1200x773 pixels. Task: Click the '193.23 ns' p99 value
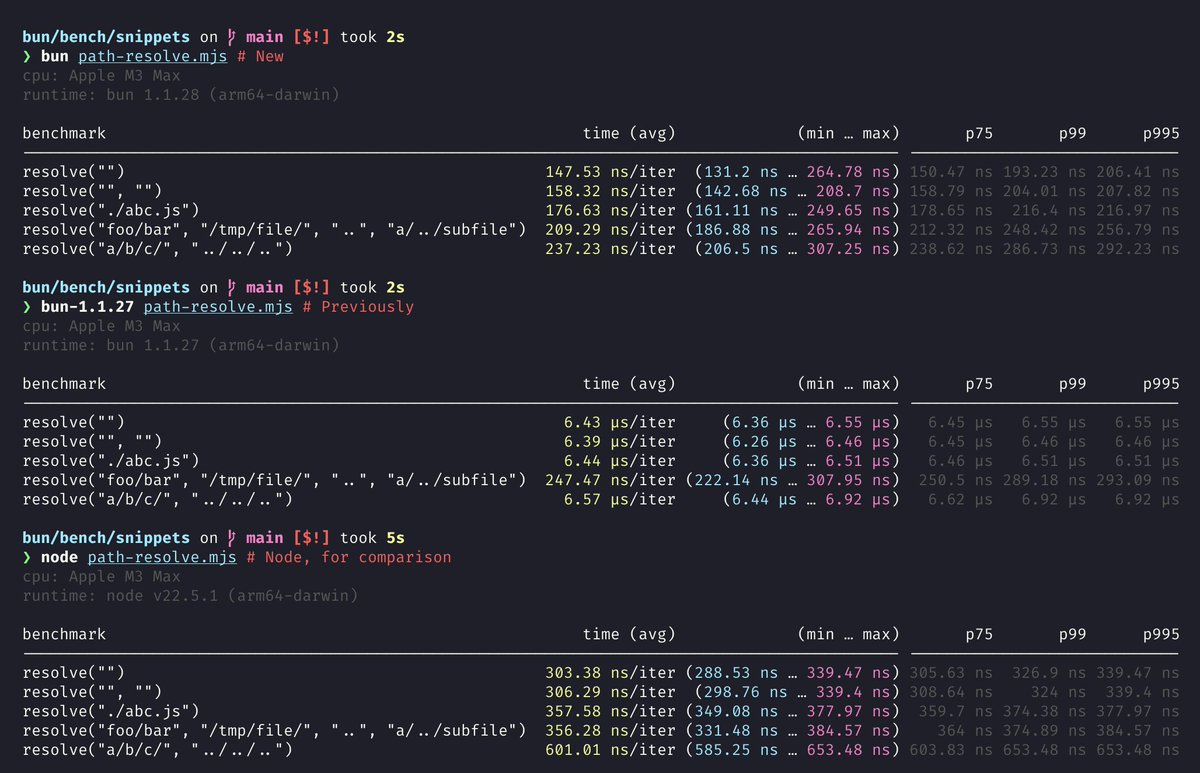pos(1045,172)
